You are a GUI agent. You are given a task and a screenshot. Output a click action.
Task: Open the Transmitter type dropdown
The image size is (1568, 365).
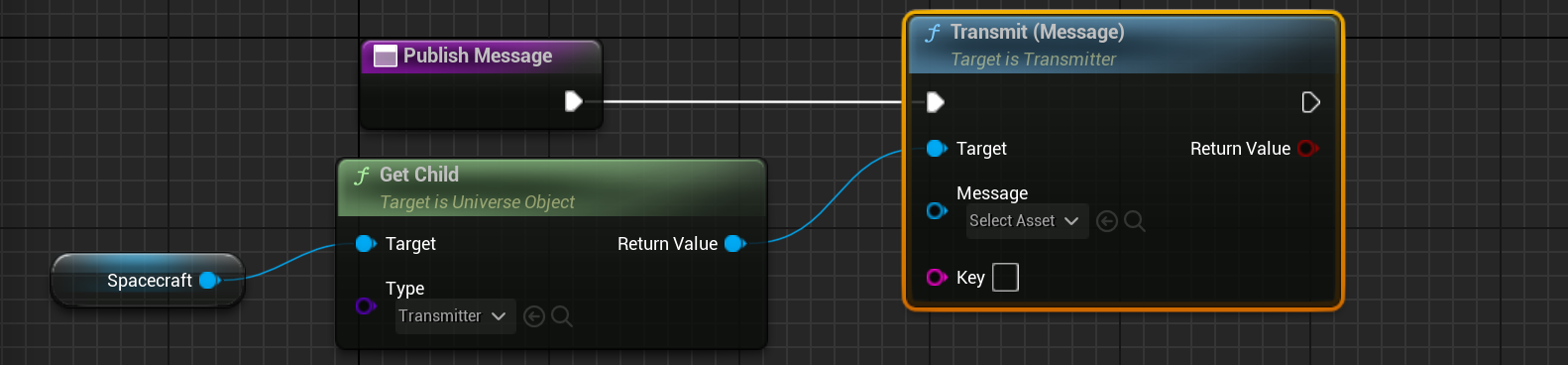pyautogui.click(x=455, y=316)
